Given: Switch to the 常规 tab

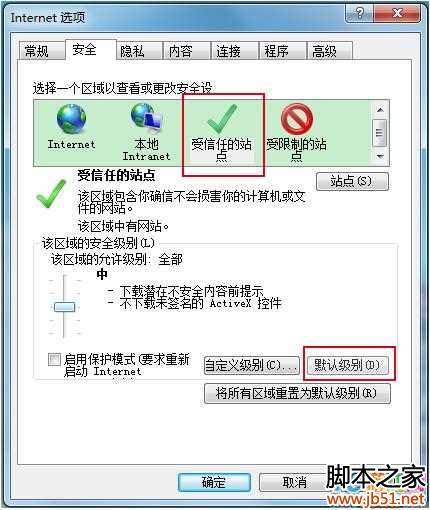Looking at the screenshot, I should [37, 51].
